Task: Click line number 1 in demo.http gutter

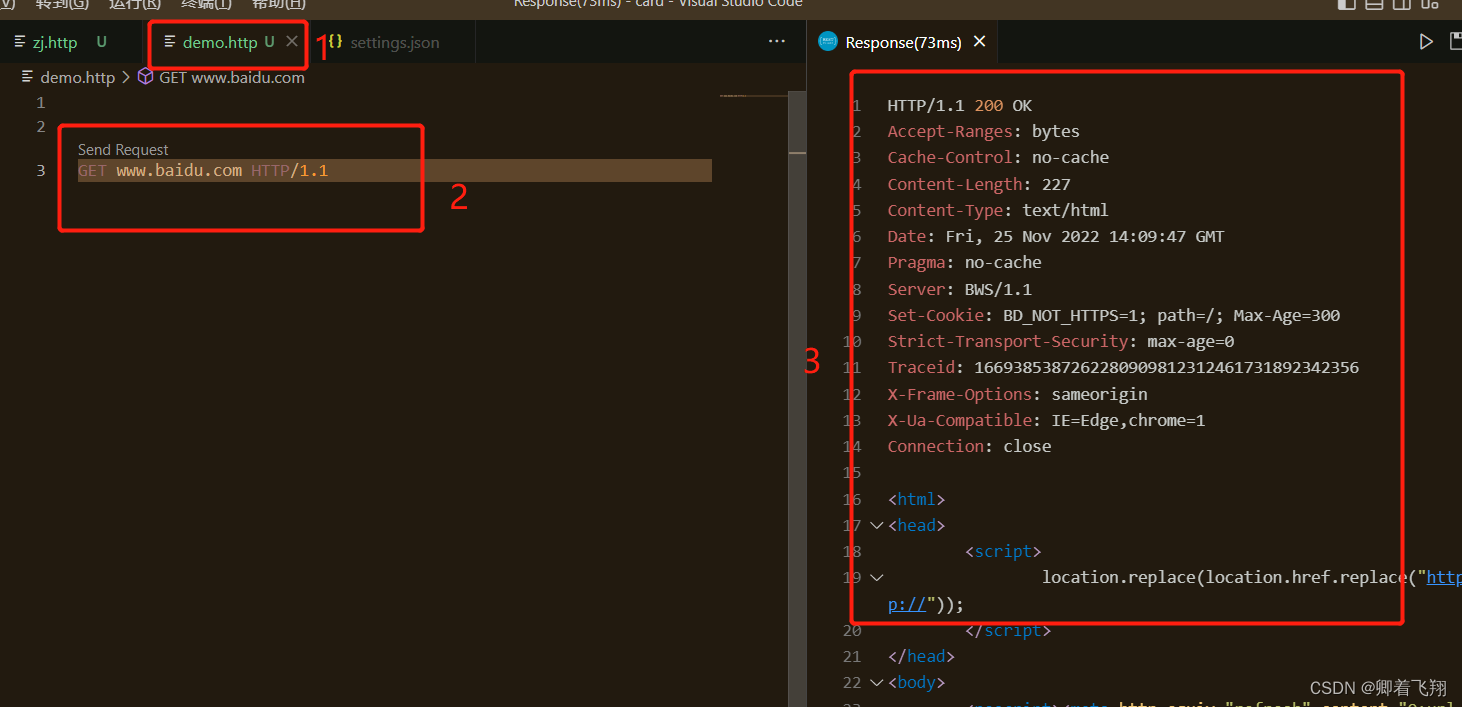Action: coord(41,103)
